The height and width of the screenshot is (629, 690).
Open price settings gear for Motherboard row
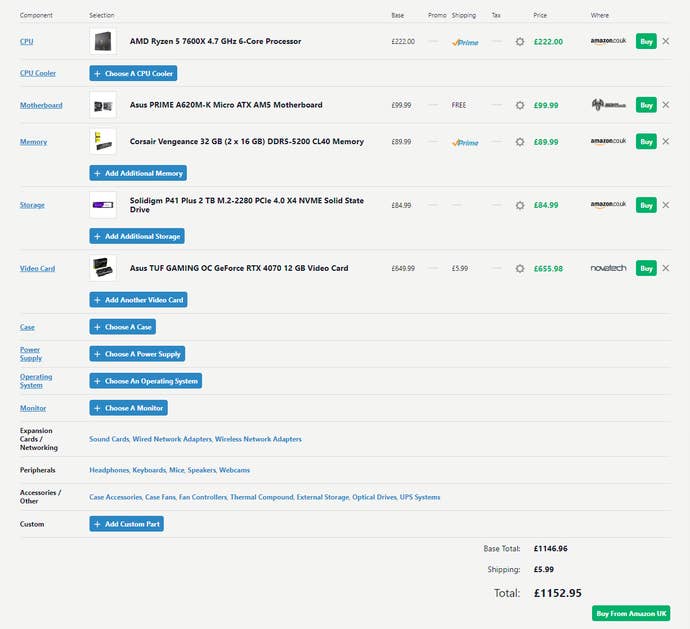(520, 105)
